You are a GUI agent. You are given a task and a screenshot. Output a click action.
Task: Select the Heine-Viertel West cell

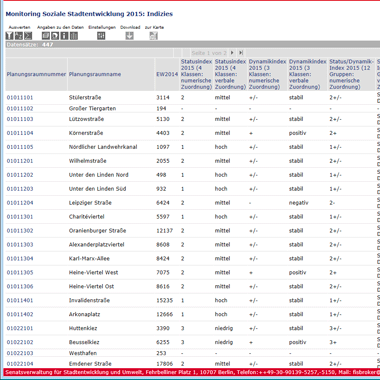[93, 273]
